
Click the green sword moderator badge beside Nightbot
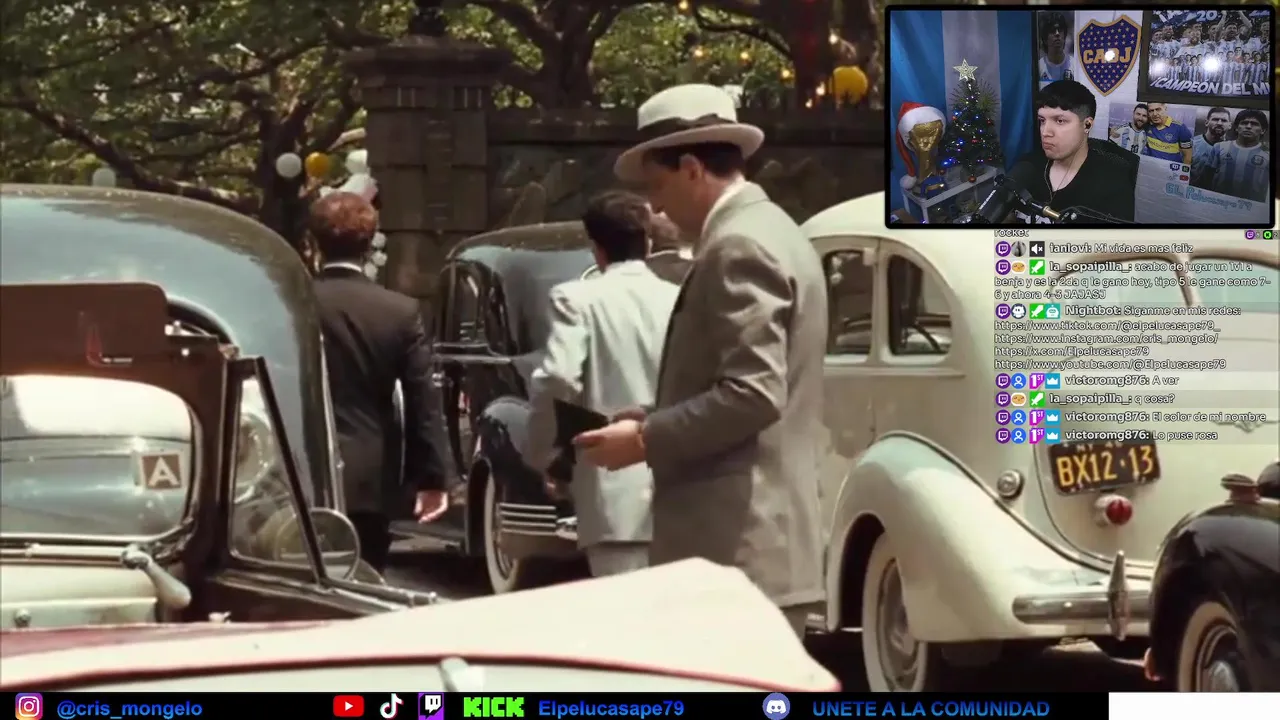click(x=1037, y=311)
